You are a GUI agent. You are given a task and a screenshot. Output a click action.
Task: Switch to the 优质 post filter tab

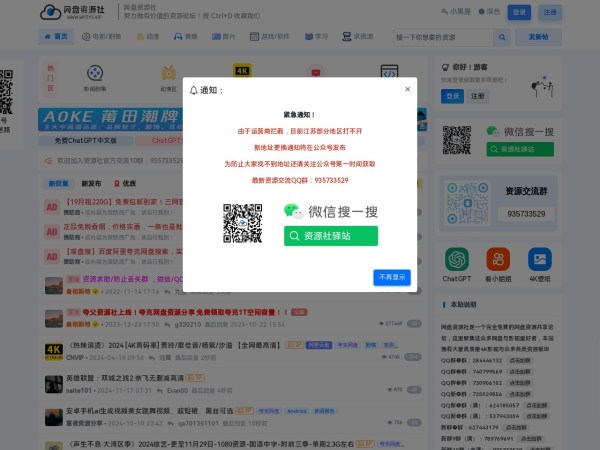125,183
